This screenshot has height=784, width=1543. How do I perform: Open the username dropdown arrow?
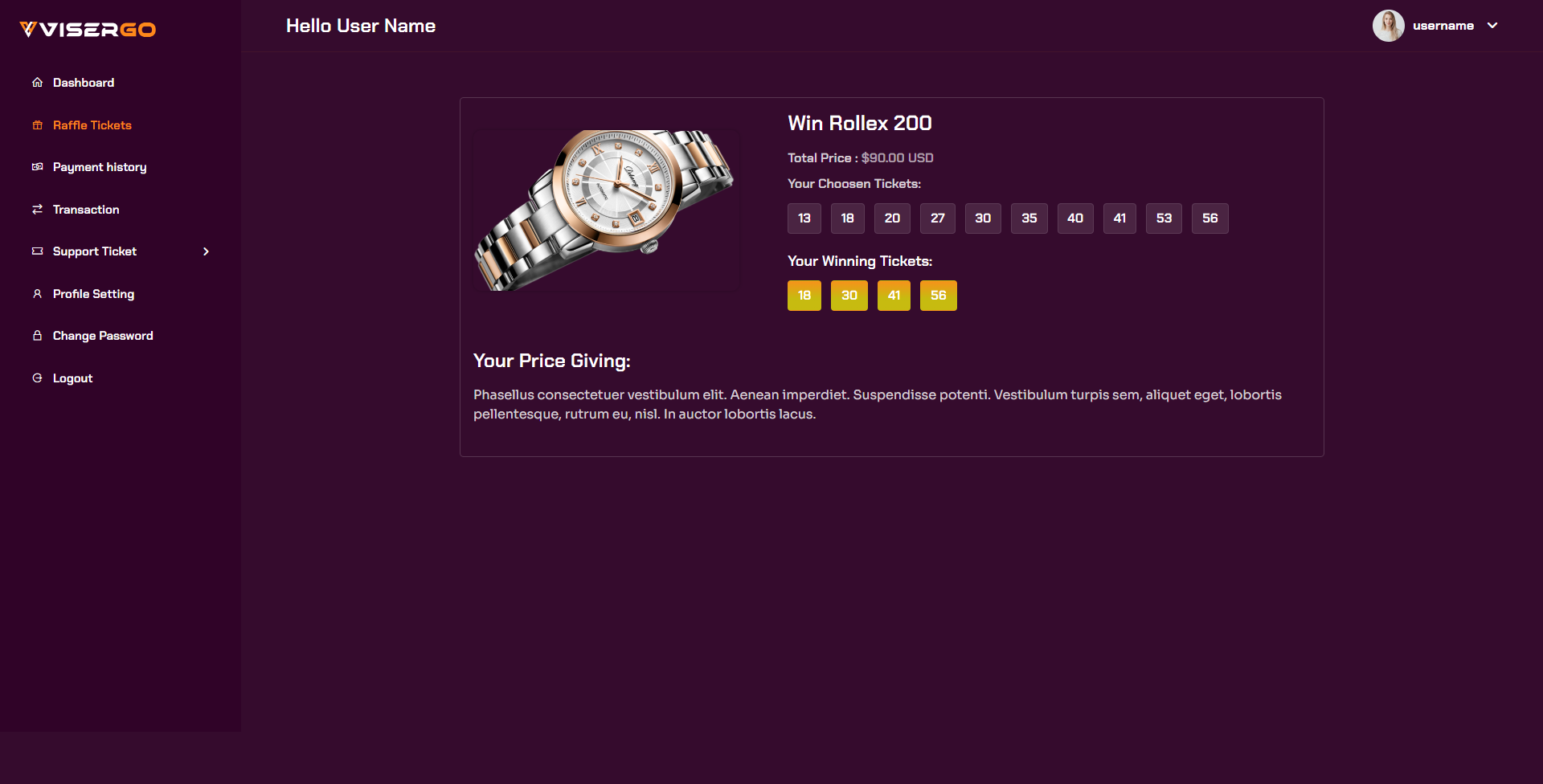point(1492,26)
